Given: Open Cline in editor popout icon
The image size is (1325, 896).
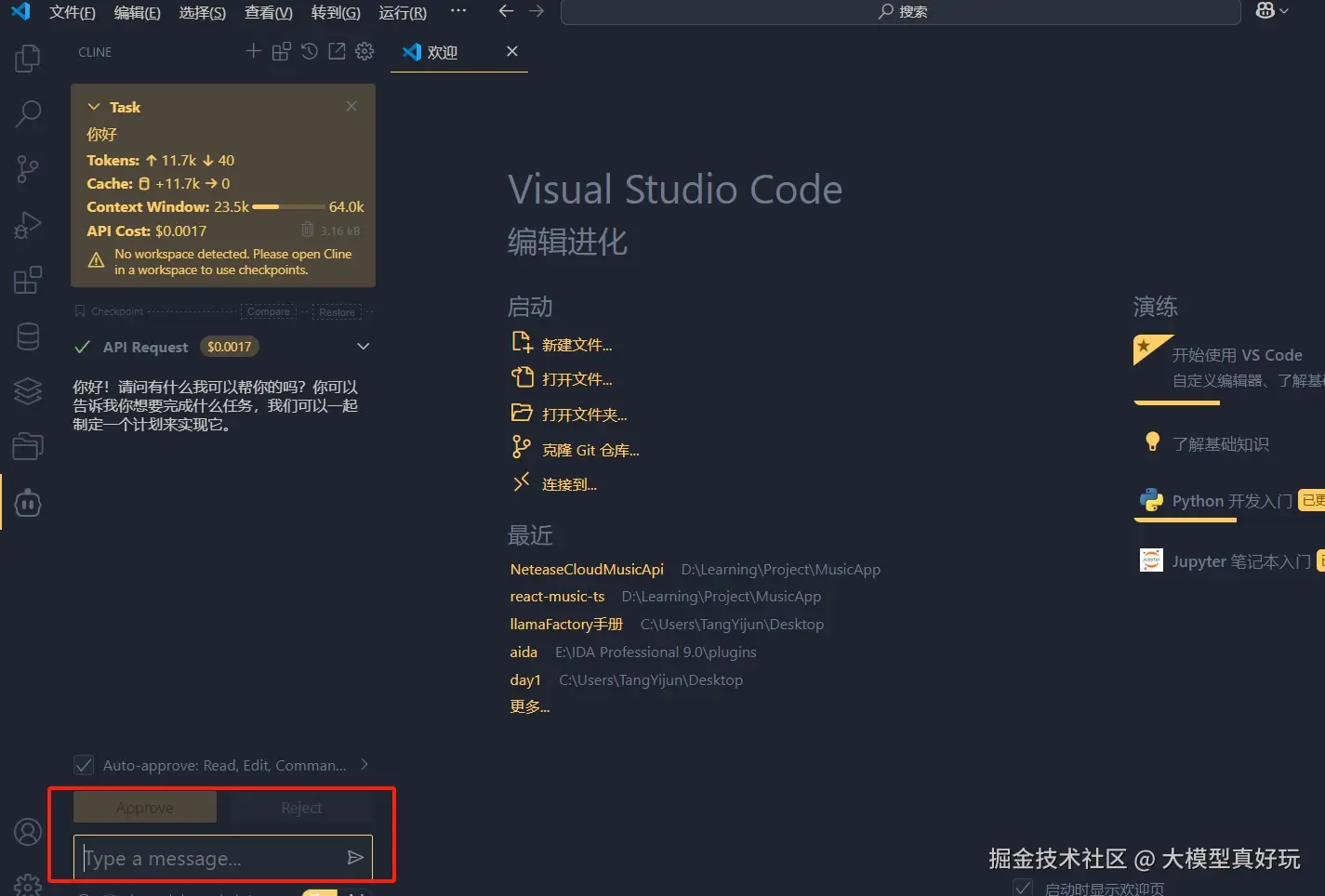Looking at the screenshot, I should coord(337,51).
